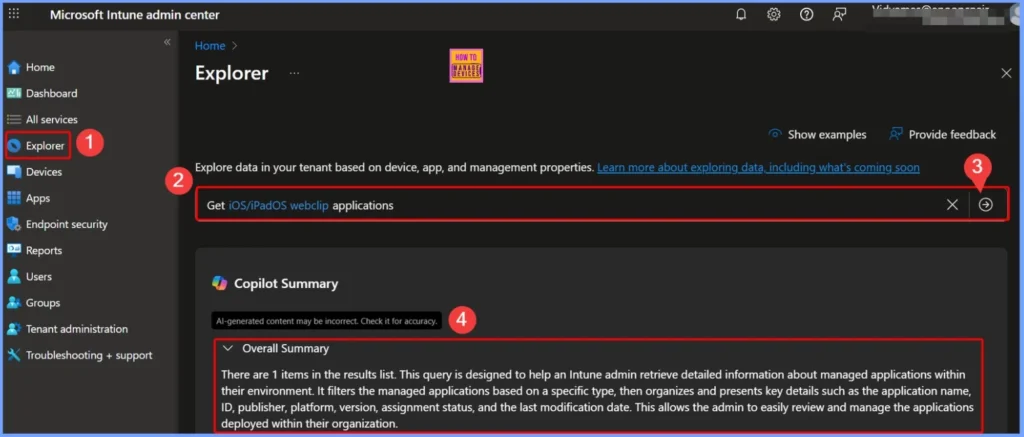Collapse the Overall Summary section
1024x437 pixels.
[x=227, y=349]
